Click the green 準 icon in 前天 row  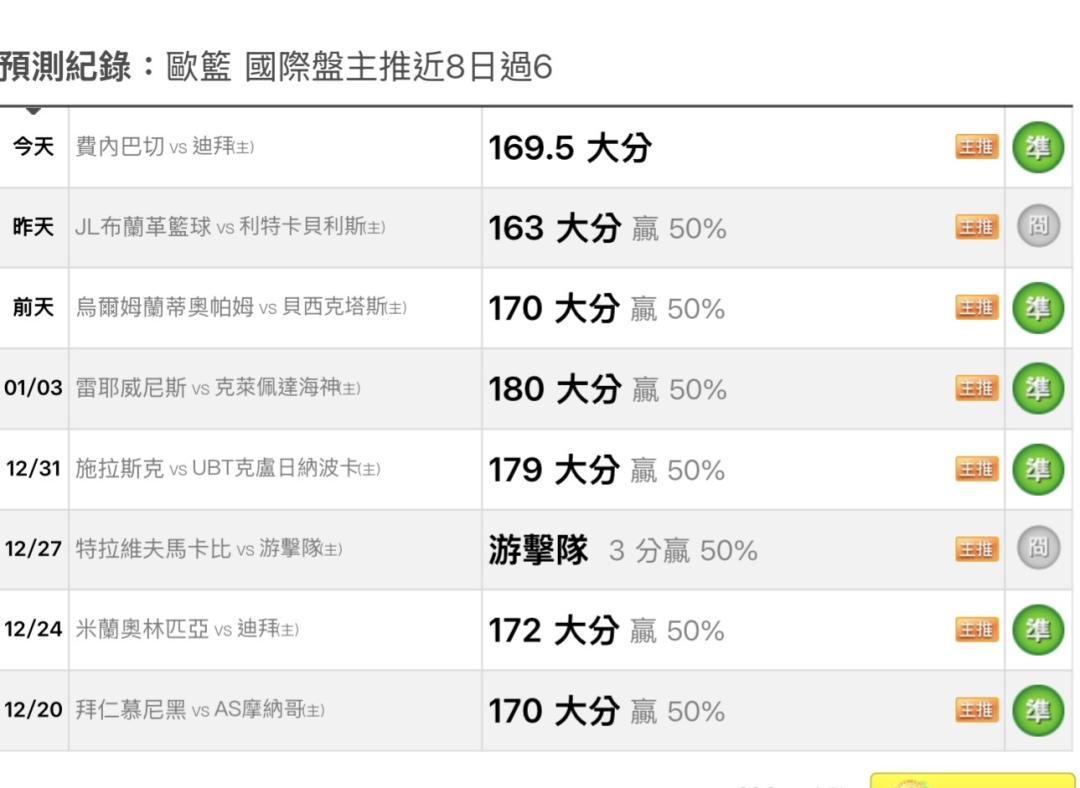tap(1037, 308)
